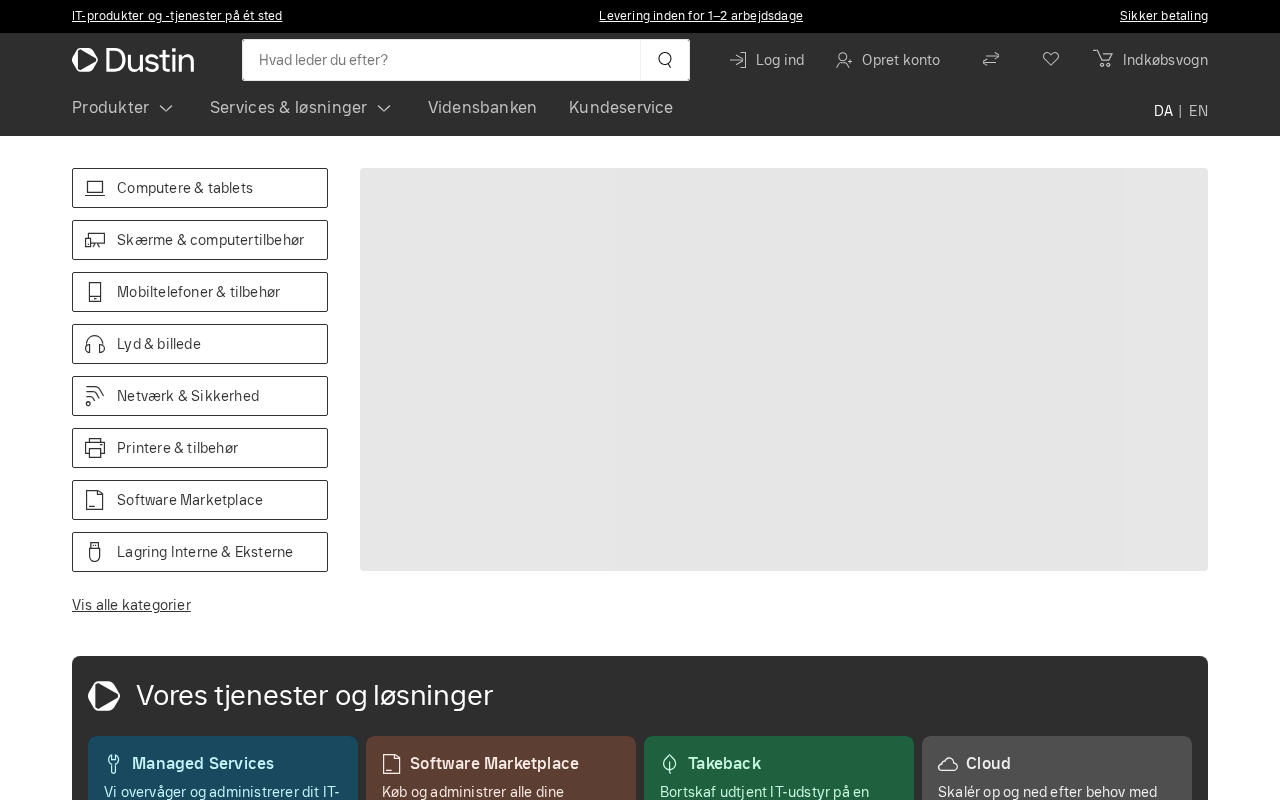Open the Computere & tablets category

pyautogui.click(x=200, y=188)
